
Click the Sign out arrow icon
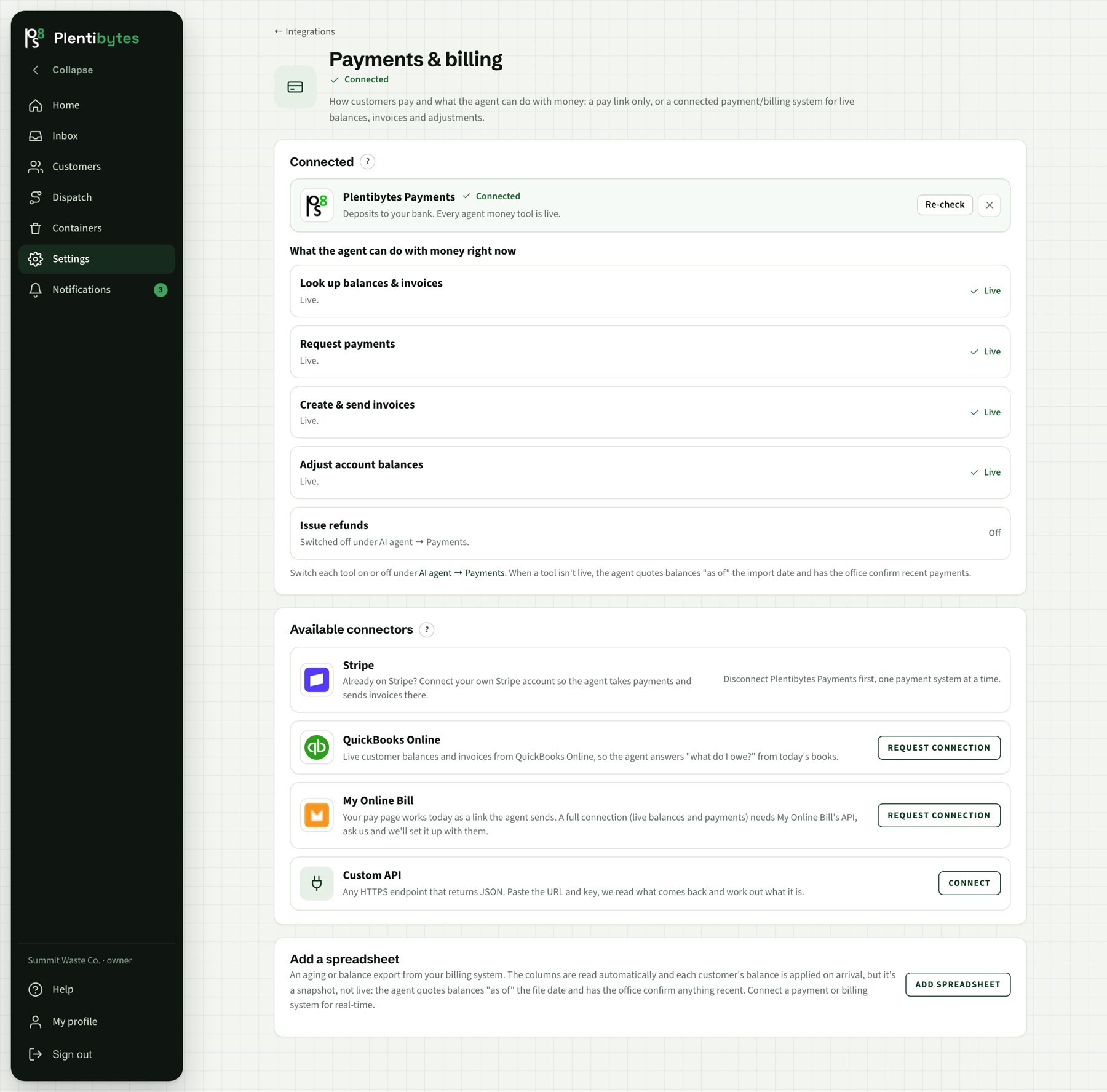(x=36, y=1054)
